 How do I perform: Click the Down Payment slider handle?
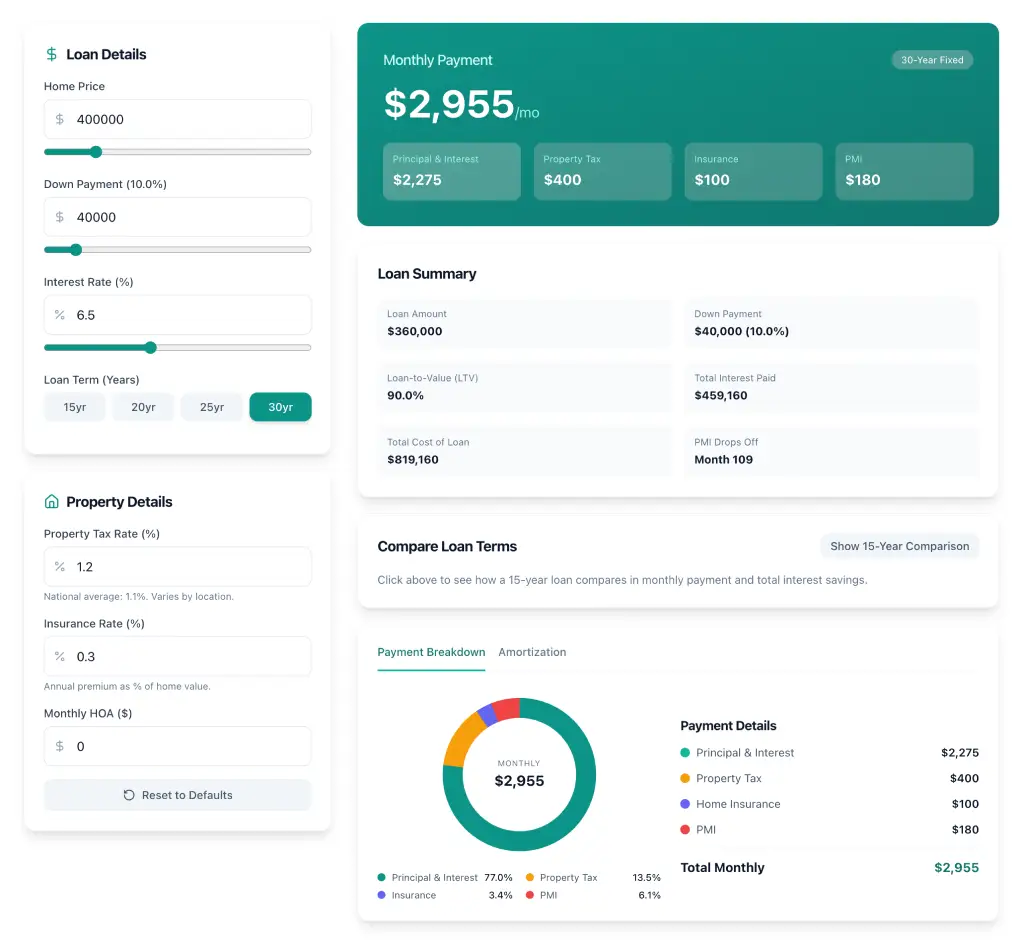76,249
